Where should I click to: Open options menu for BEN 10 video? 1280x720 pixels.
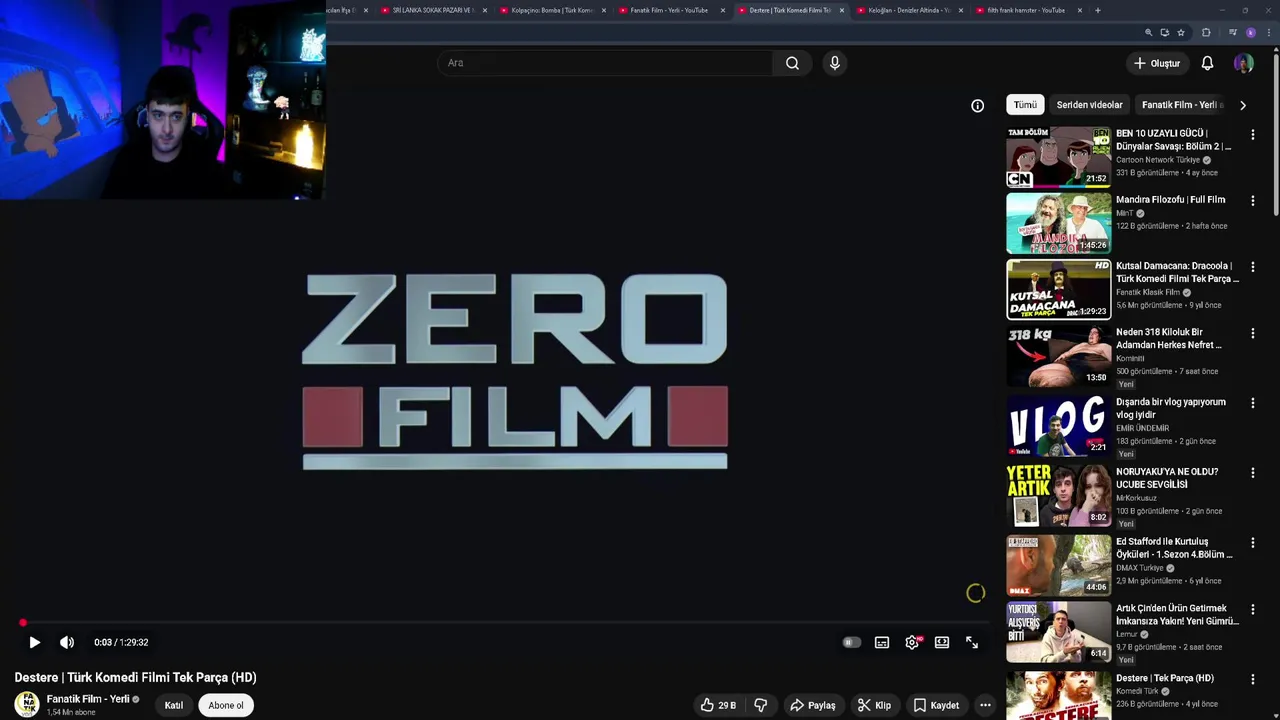click(1253, 134)
